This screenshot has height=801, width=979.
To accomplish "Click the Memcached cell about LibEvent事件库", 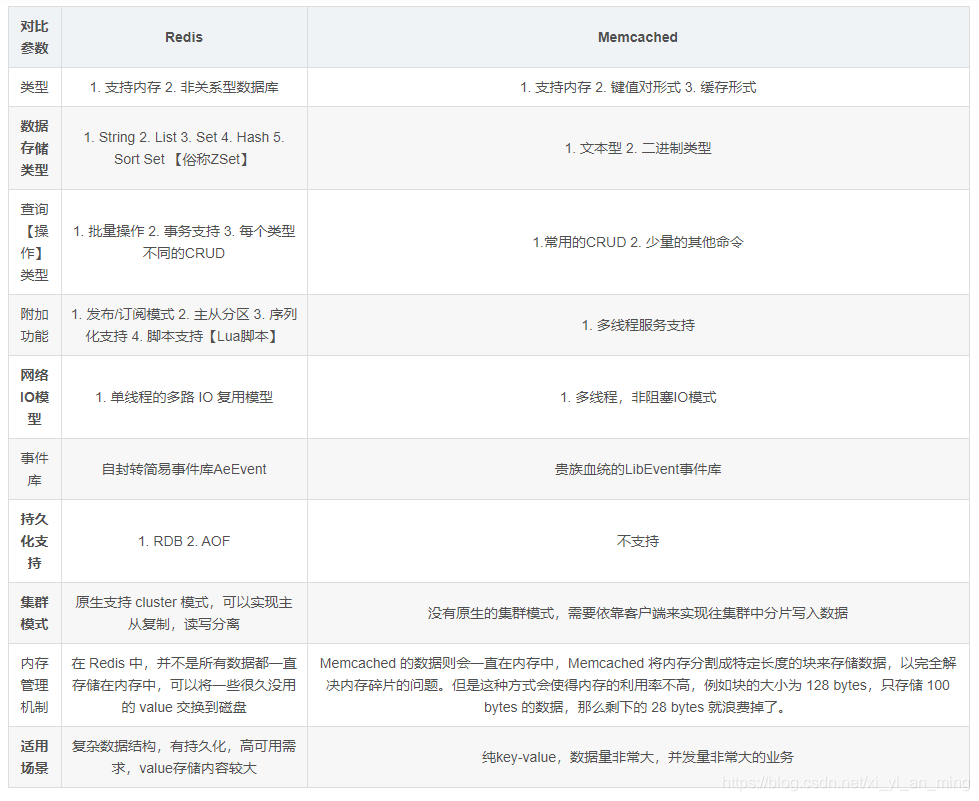I will point(637,469).
